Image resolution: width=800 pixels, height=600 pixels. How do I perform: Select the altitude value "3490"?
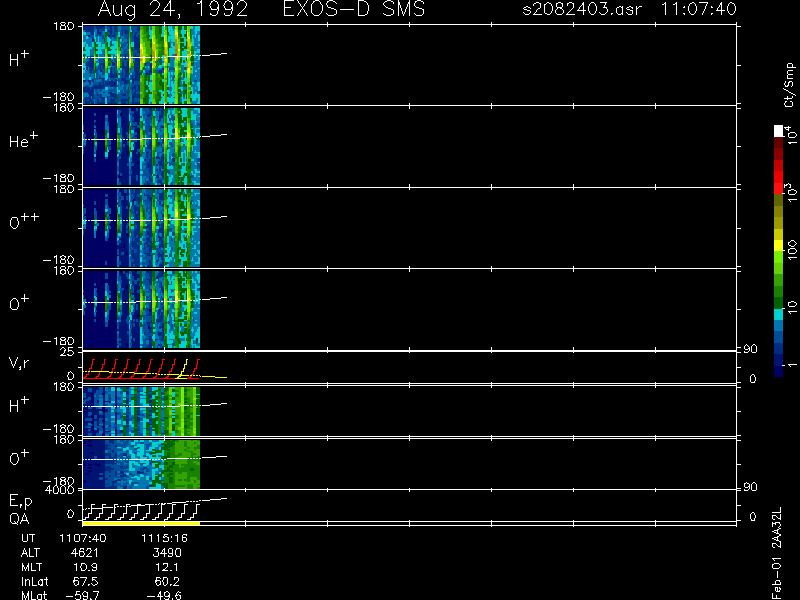167,553
